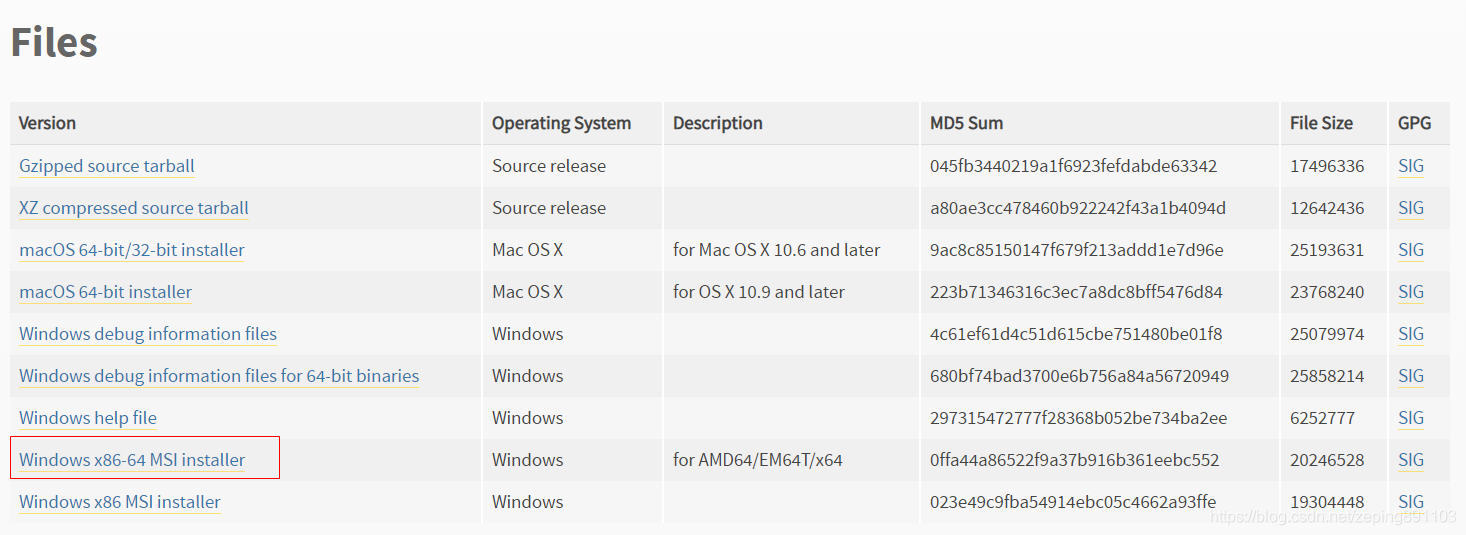Open Windows debug information files link

click(x=148, y=334)
